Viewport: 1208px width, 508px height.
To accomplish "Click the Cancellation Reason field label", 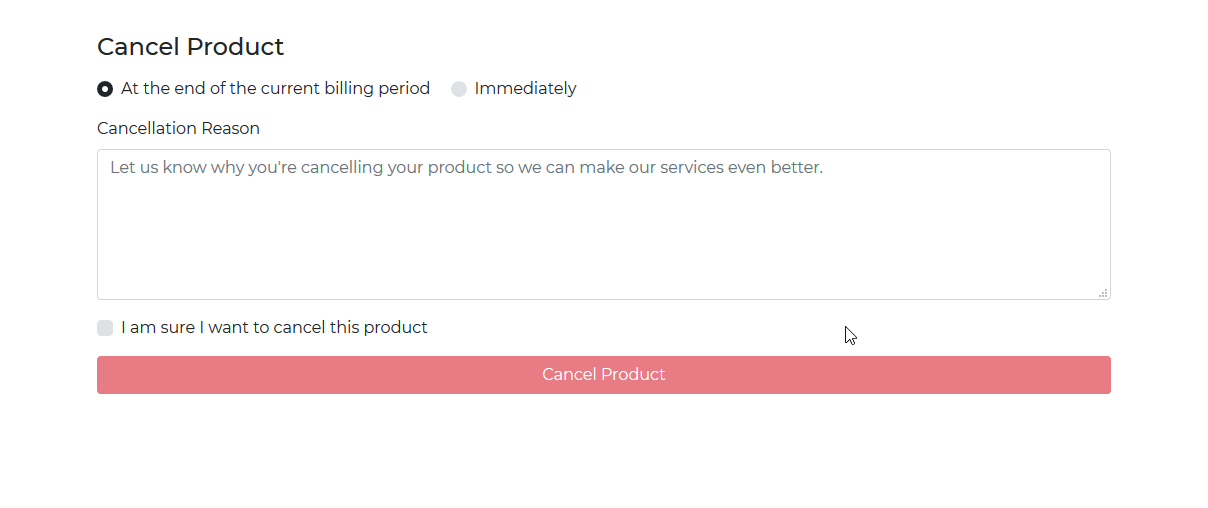I will [x=178, y=128].
